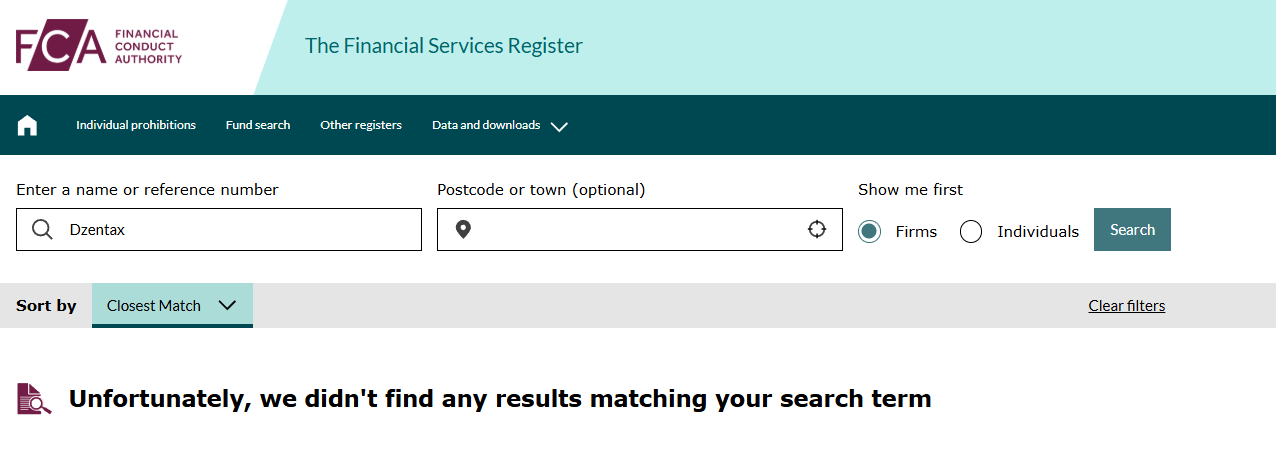Viewport: 1276px width, 452px height.
Task: Click The Financial Services Register title
Action: pos(444,46)
